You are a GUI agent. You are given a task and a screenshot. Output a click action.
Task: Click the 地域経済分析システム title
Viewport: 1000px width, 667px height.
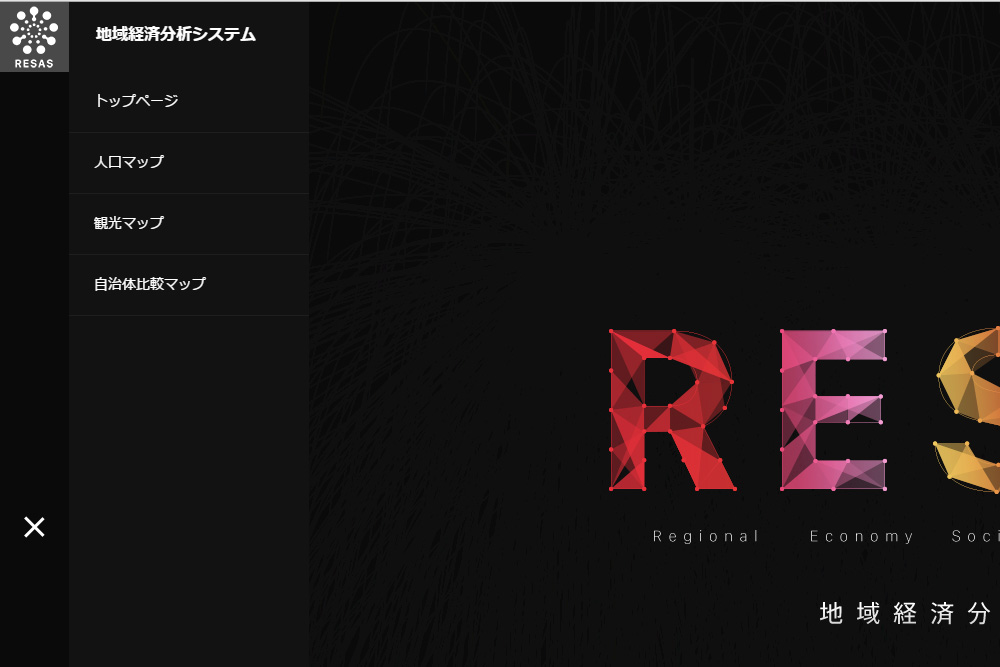(175, 34)
